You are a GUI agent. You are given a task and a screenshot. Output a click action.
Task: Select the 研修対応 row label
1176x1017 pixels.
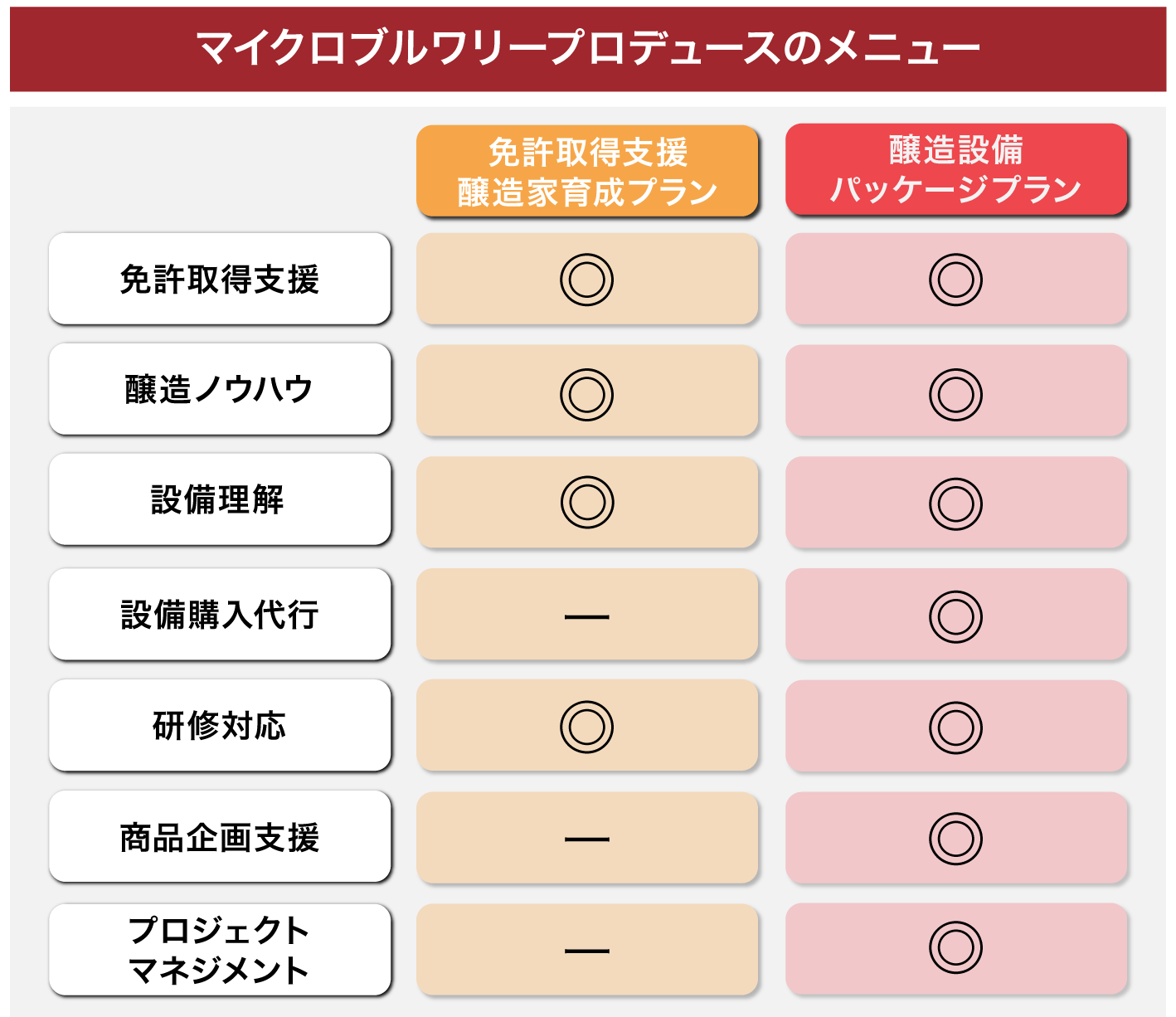point(220,726)
